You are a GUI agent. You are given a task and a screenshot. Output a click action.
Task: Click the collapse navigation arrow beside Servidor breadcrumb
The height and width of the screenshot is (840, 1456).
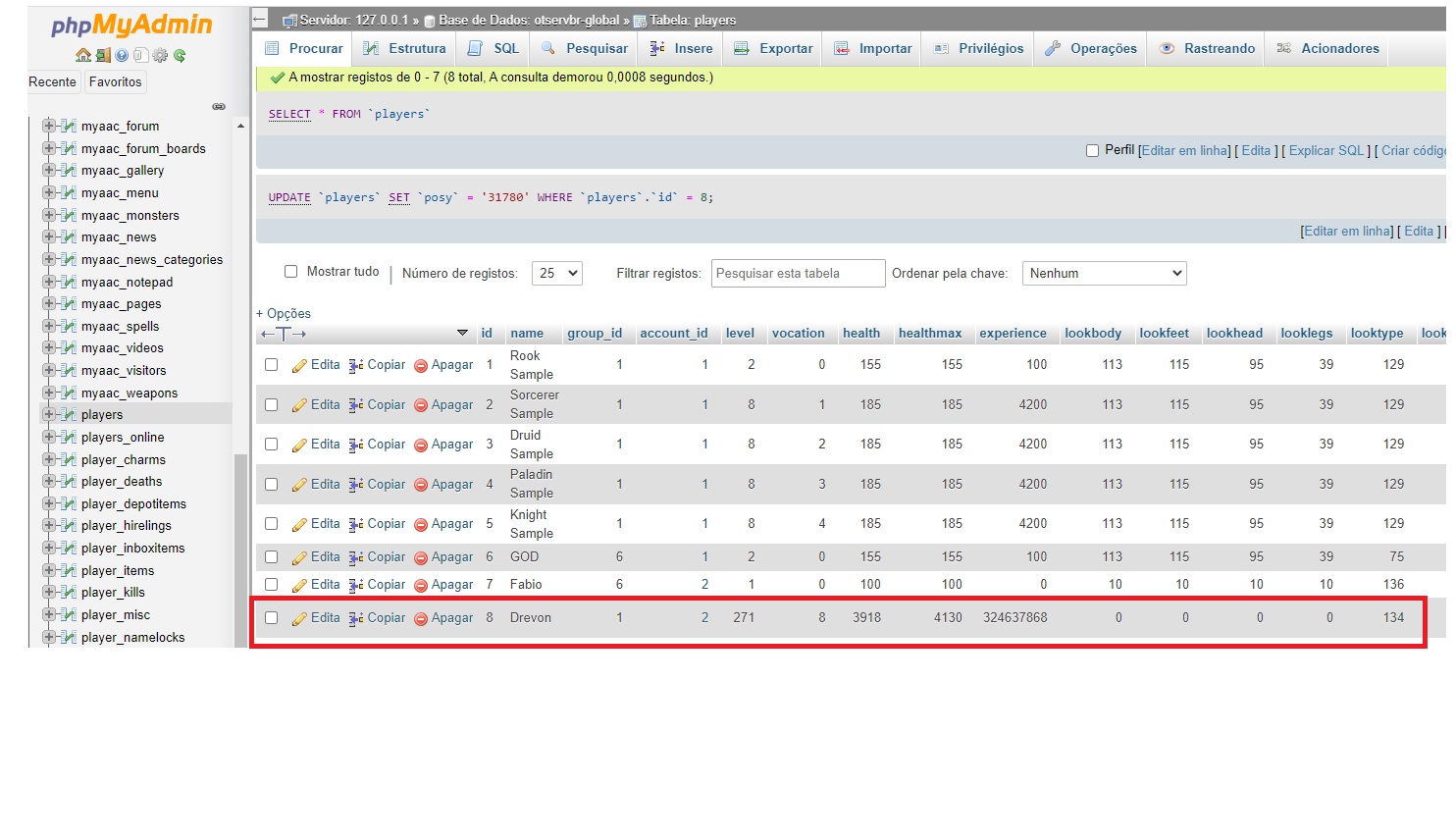click(260, 19)
